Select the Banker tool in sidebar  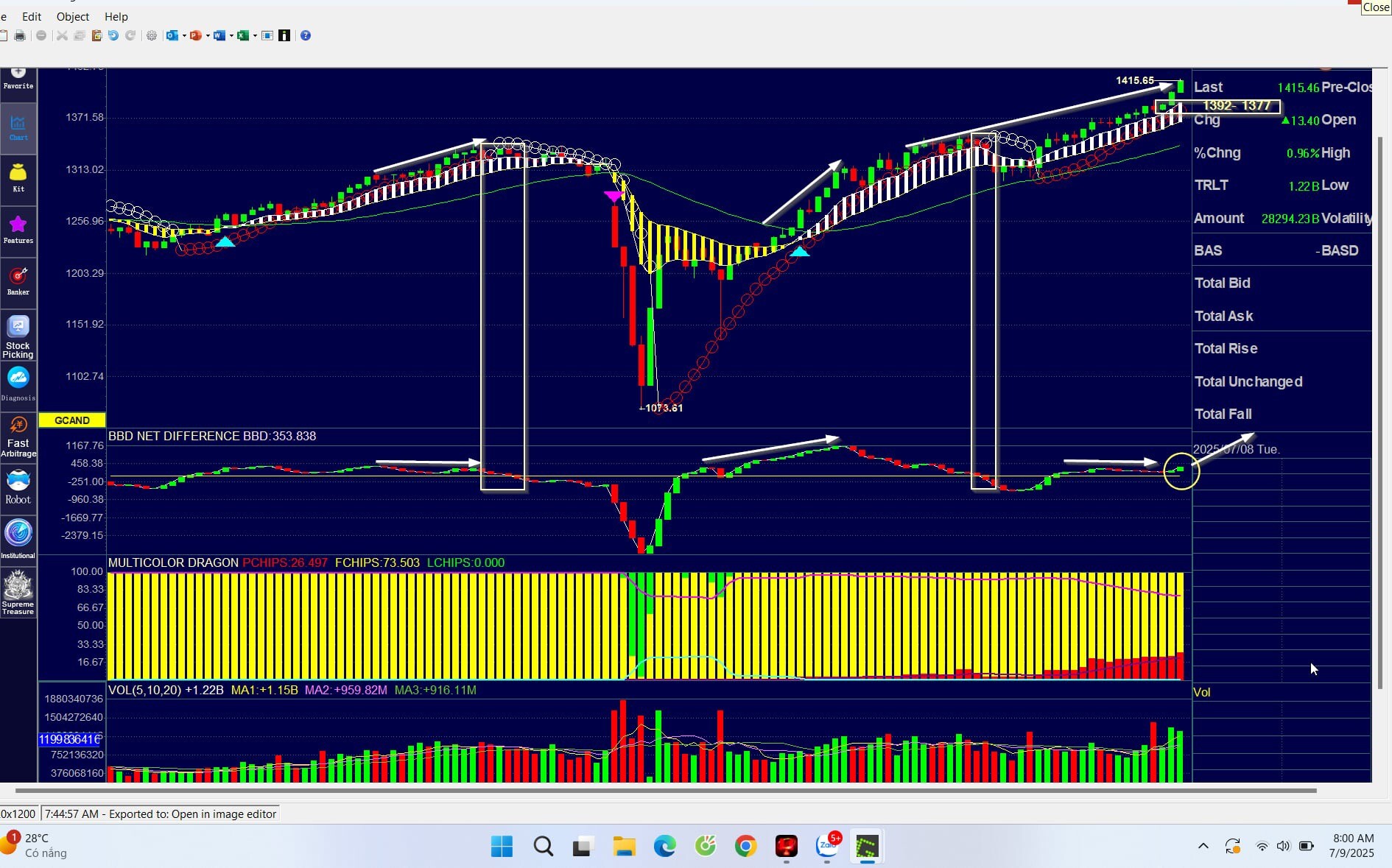click(18, 280)
